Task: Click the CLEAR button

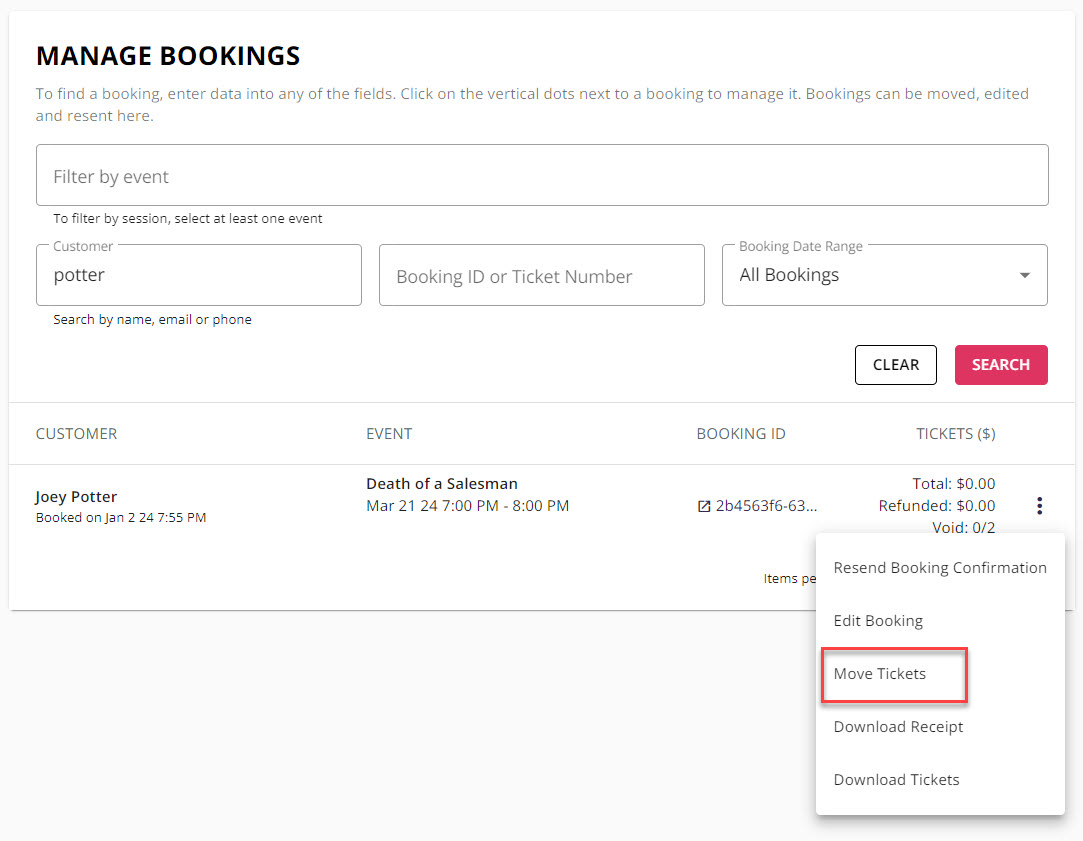Action: 895,365
